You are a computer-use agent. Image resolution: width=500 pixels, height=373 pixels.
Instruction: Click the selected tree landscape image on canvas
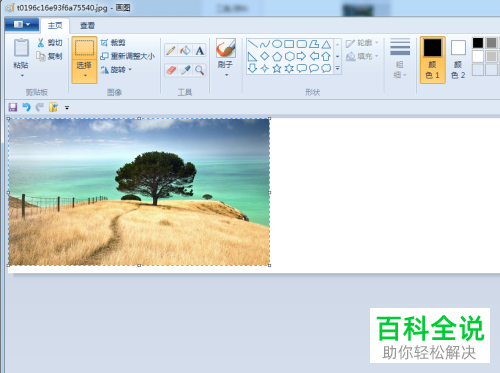pyautogui.click(x=139, y=192)
